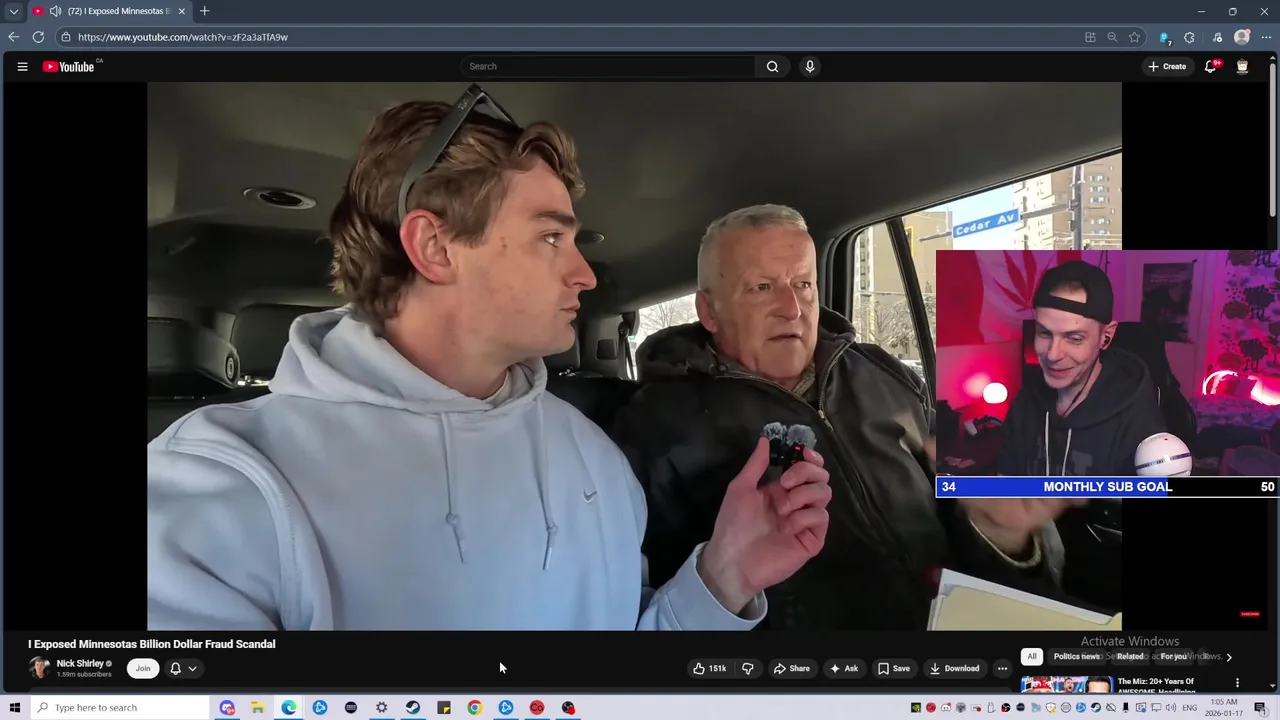
Task: Add page to favorites with star icon
Action: (1134, 37)
